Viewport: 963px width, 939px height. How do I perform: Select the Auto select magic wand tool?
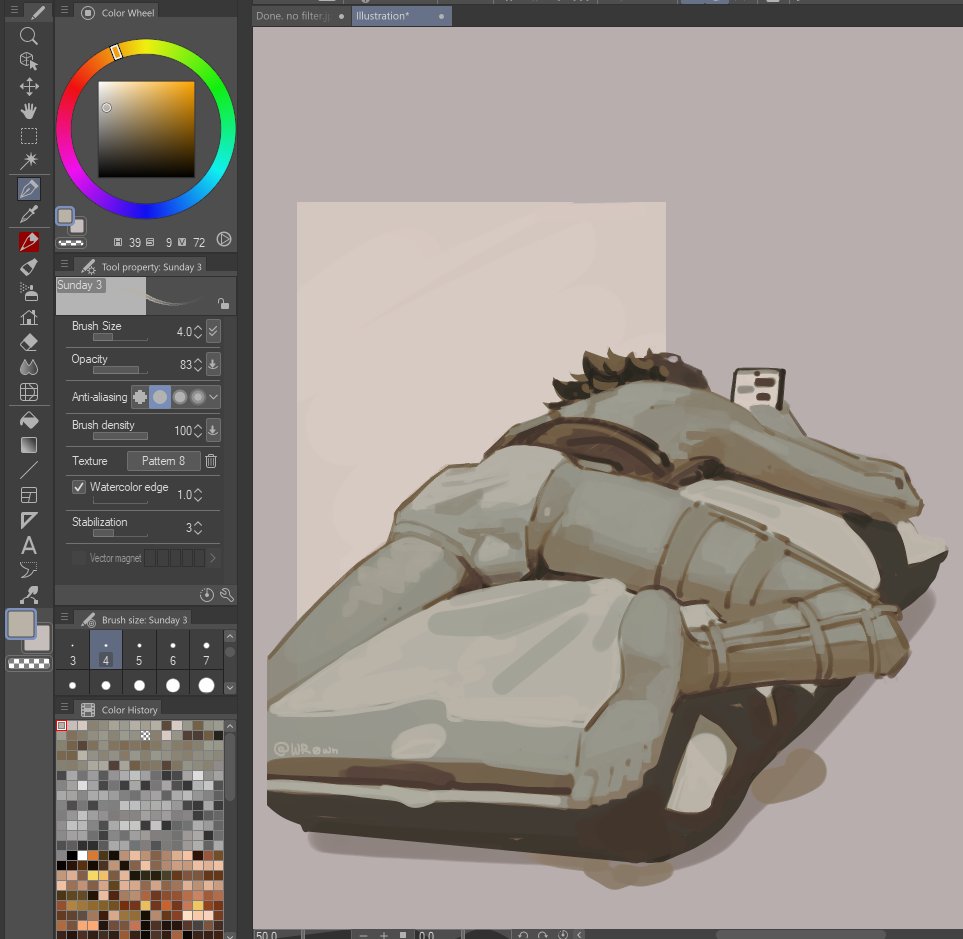pyautogui.click(x=29, y=161)
